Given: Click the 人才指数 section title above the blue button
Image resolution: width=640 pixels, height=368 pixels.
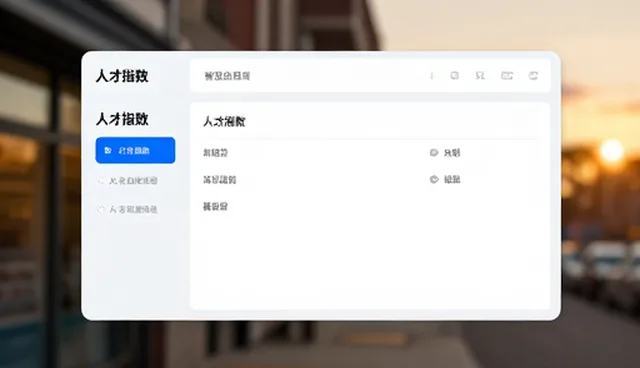Looking at the screenshot, I should point(122,119).
